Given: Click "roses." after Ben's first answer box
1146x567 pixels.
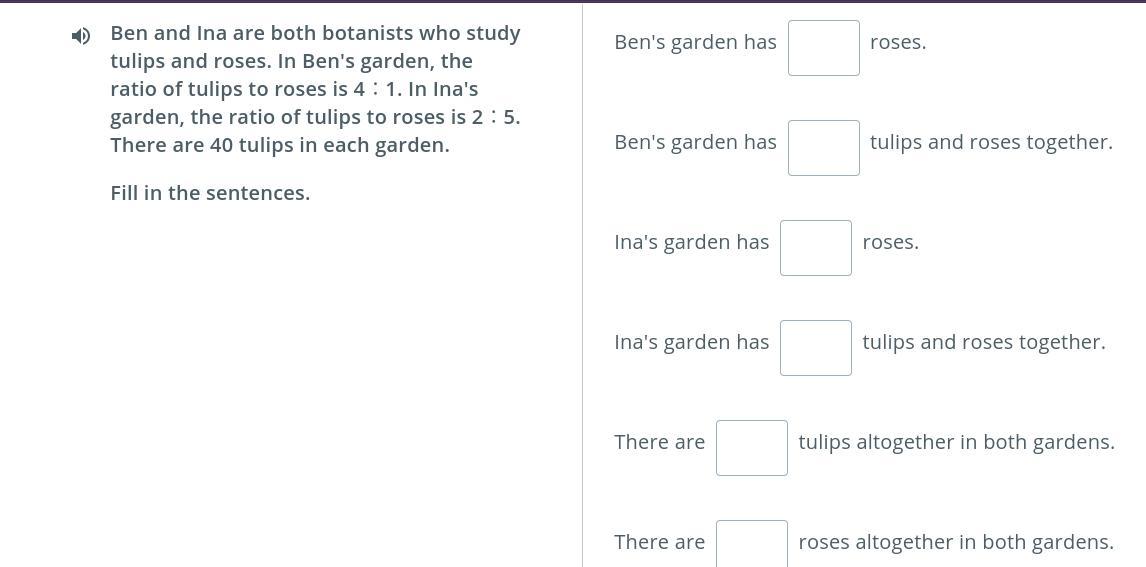Looking at the screenshot, I should 898,42.
